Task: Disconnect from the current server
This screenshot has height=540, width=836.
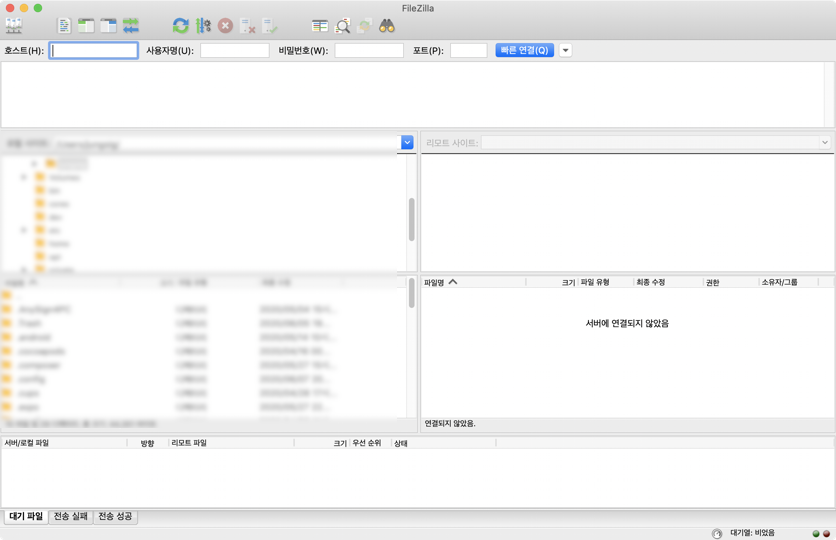Action: (248, 26)
